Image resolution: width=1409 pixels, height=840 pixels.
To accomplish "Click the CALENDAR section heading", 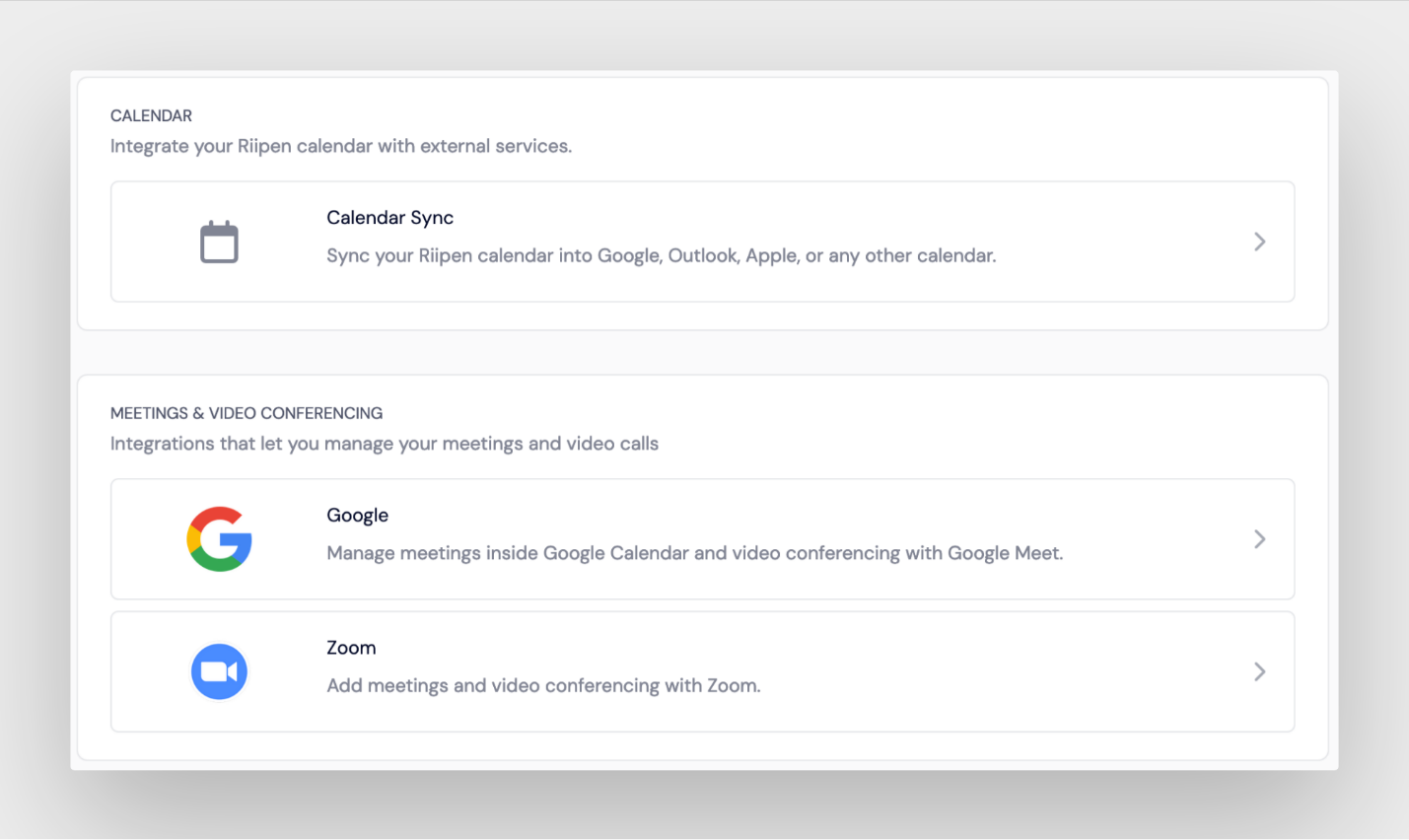I will (x=151, y=115).
